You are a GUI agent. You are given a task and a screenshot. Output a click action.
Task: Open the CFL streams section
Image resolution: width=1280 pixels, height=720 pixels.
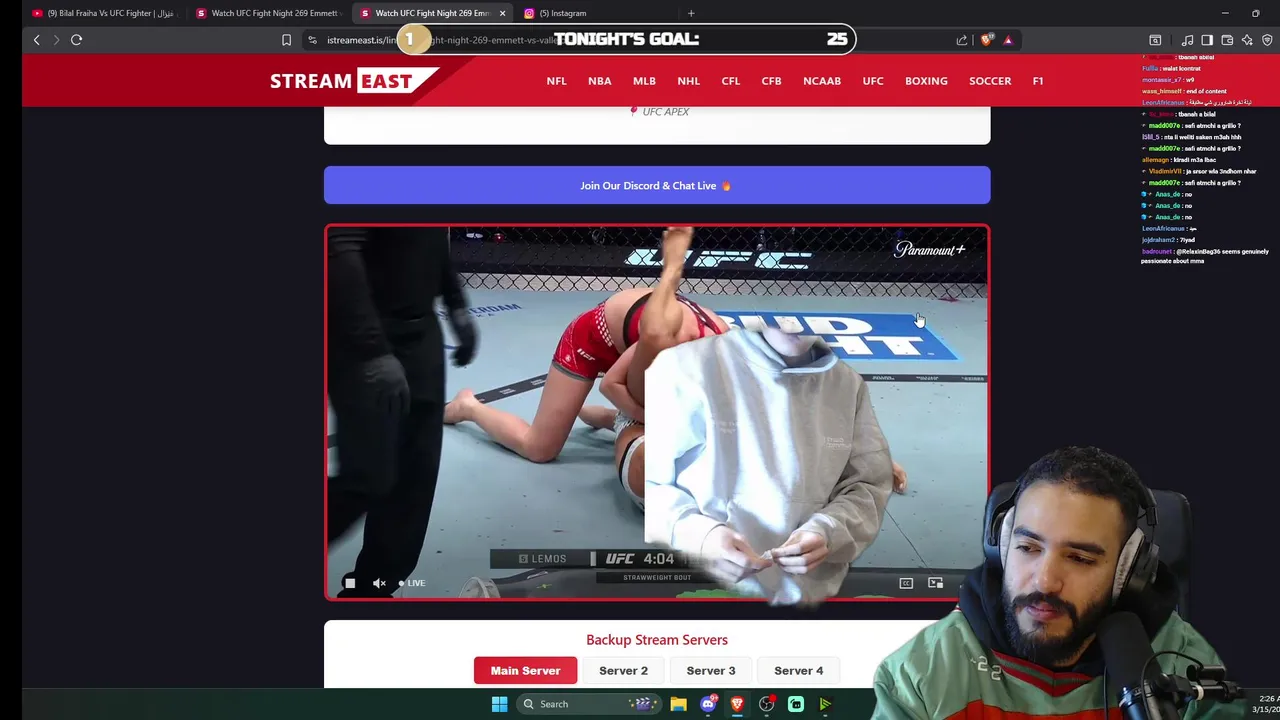click(x=731, y=81)
